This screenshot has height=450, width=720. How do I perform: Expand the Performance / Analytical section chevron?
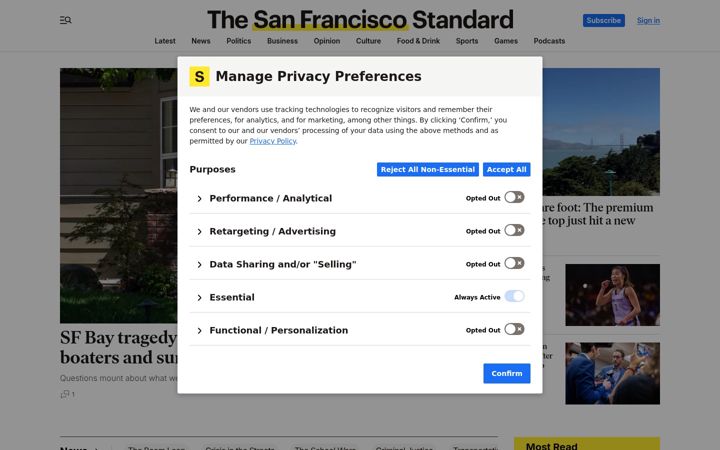pos(199,199)
